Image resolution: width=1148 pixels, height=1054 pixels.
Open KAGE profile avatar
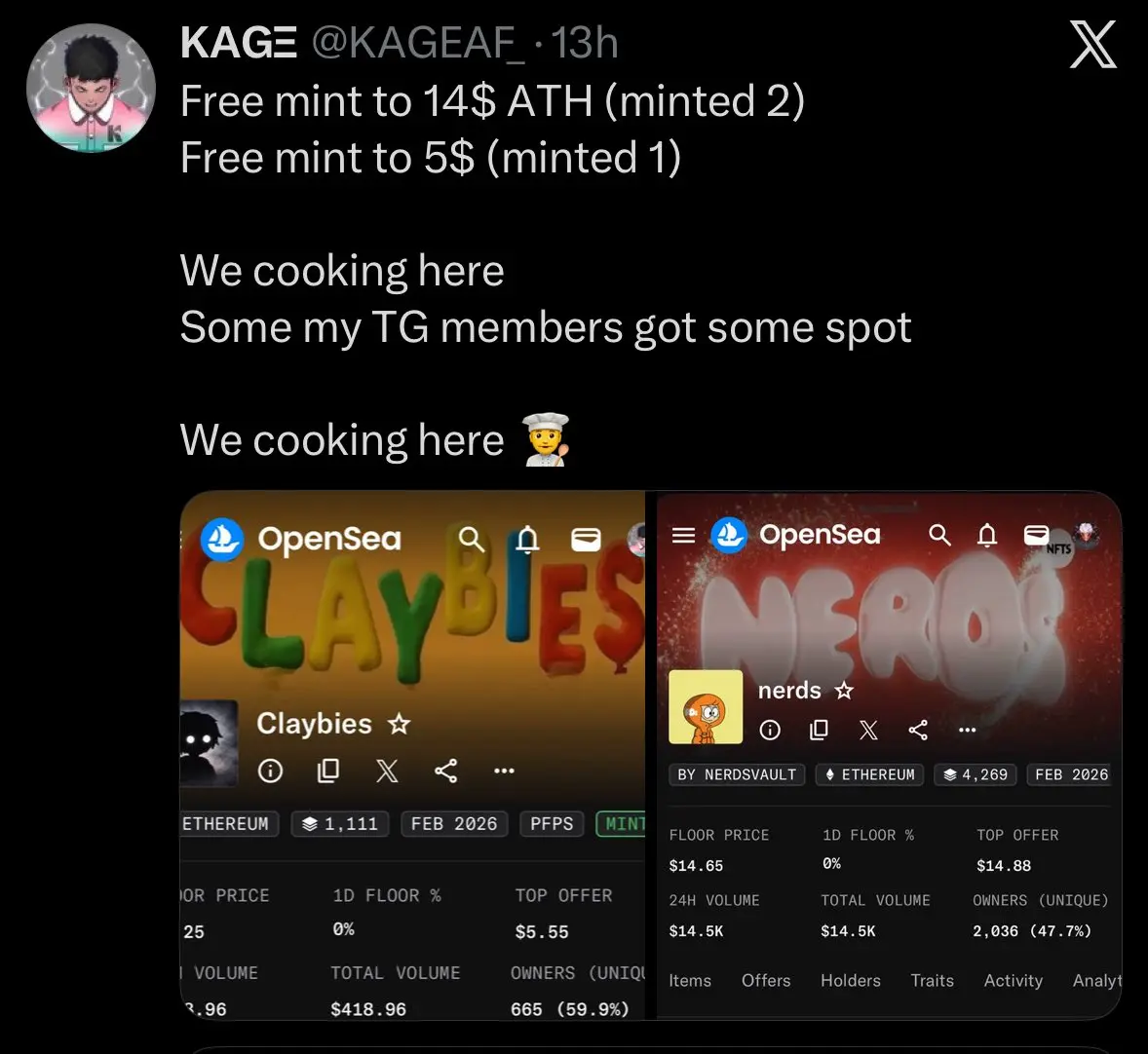(91, 88)
